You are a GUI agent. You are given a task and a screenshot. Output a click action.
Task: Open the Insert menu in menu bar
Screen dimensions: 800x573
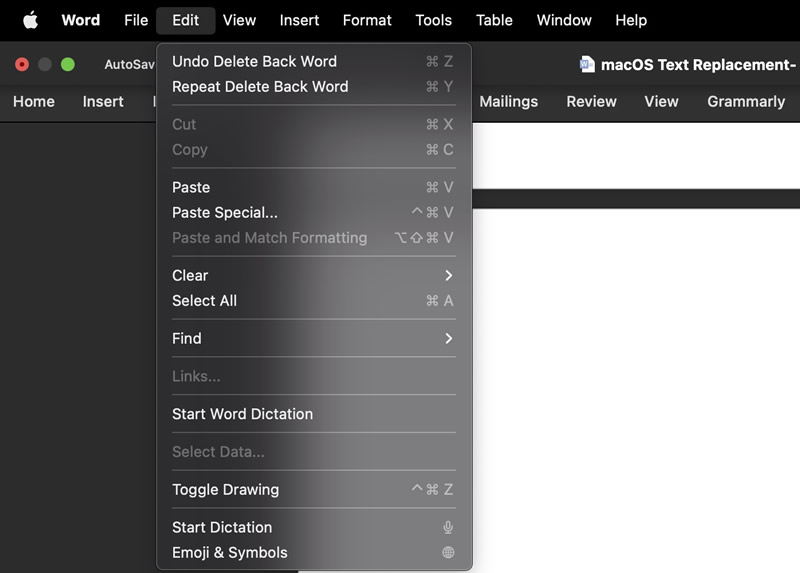(x=299, y=20)
